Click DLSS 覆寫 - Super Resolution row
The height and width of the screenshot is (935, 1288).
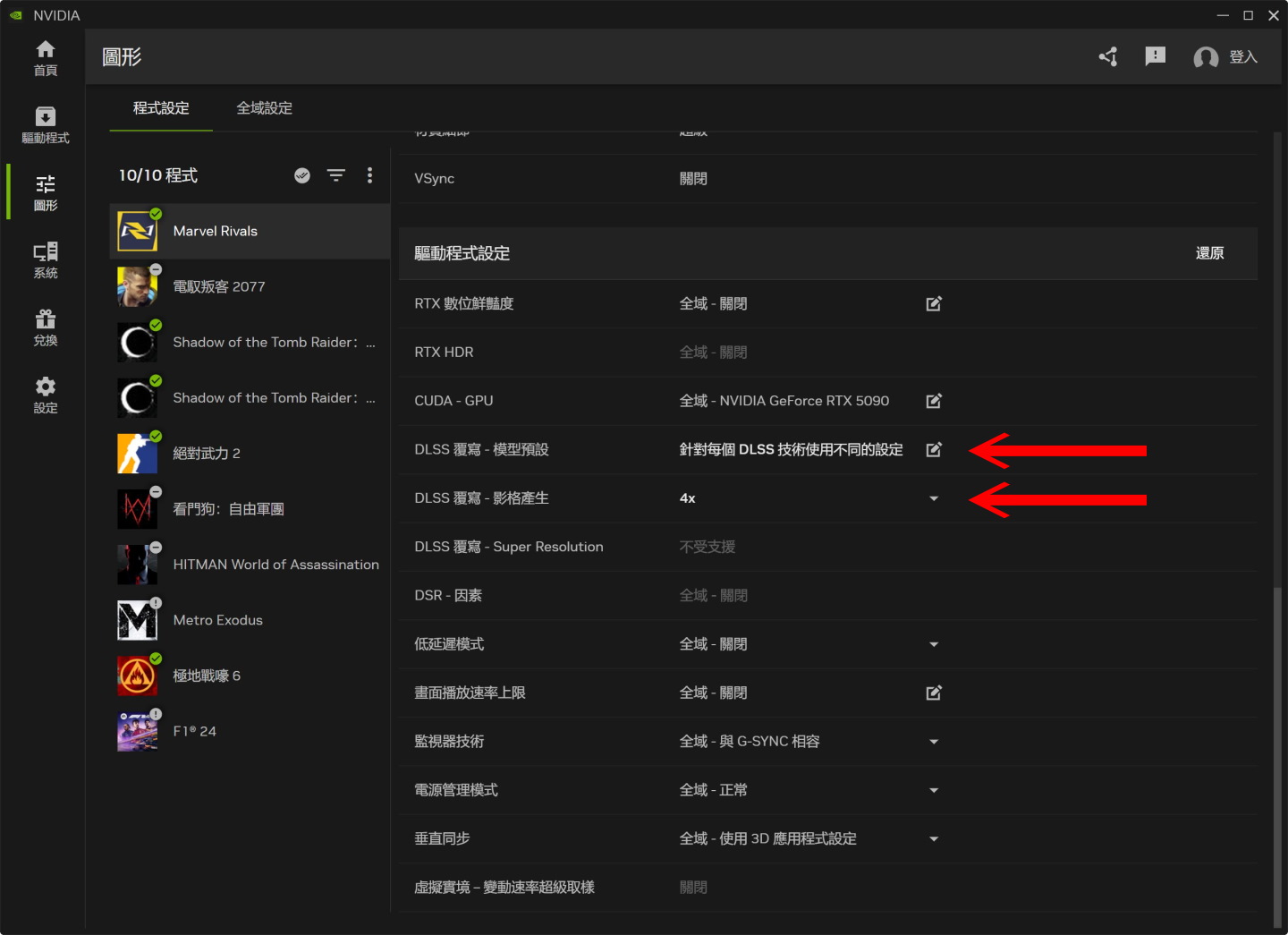tap(828, 547)
